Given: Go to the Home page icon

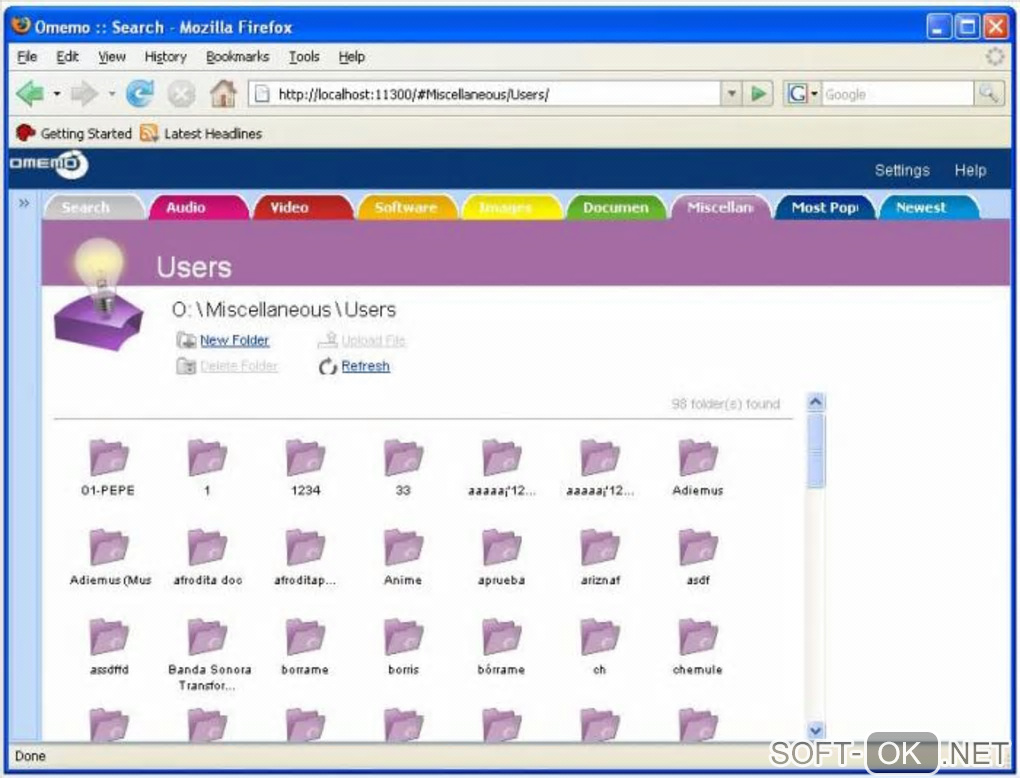Looking at the screenshot, I should pyautogui.click(x=223, y=94).
